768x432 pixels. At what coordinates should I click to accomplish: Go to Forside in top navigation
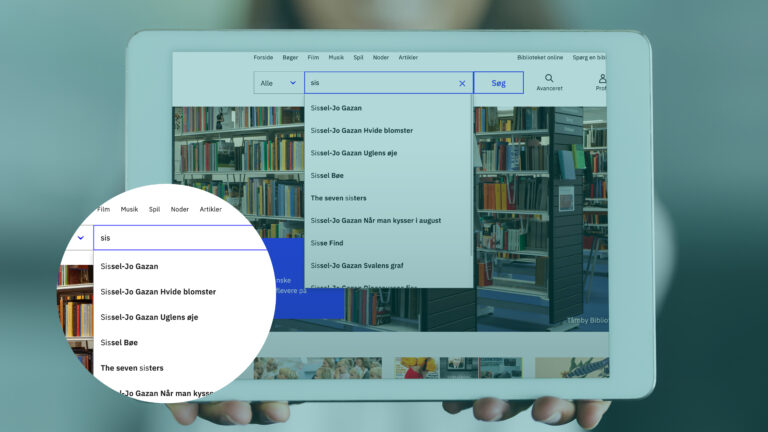point(263,58)
